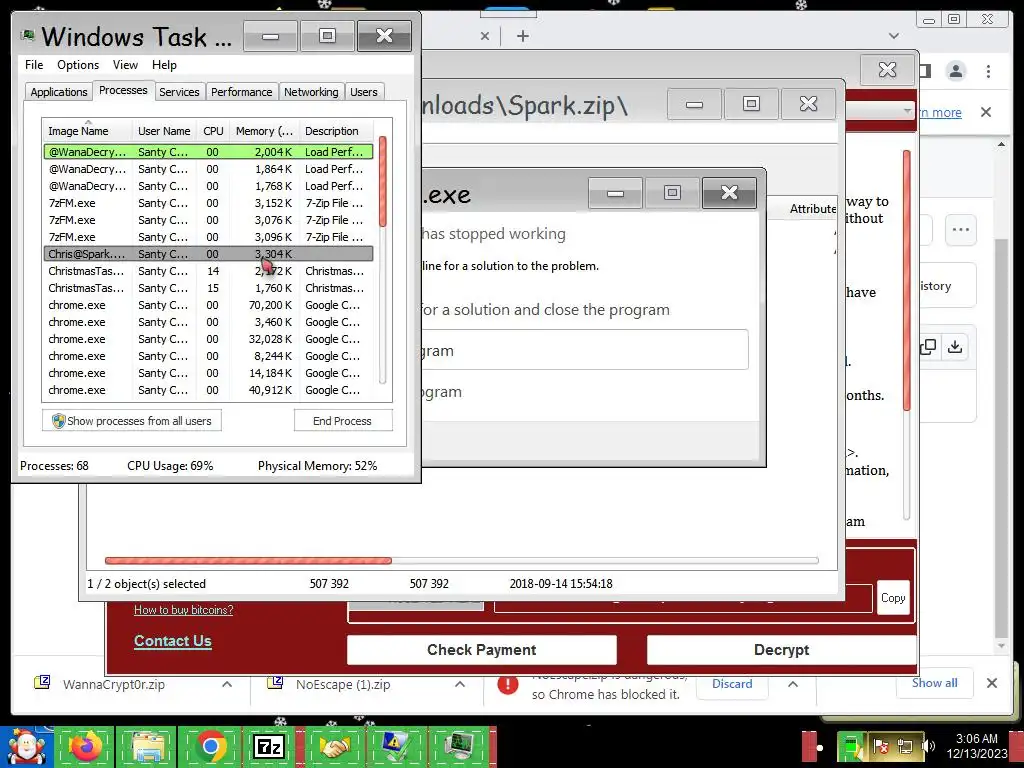Open the Santa Start button

coord(26,747)
